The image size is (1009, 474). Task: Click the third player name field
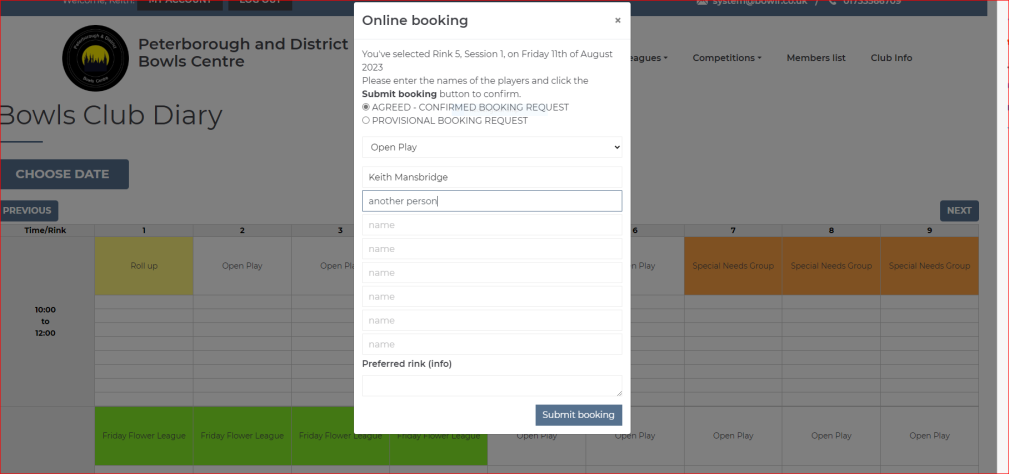(492, 225)
